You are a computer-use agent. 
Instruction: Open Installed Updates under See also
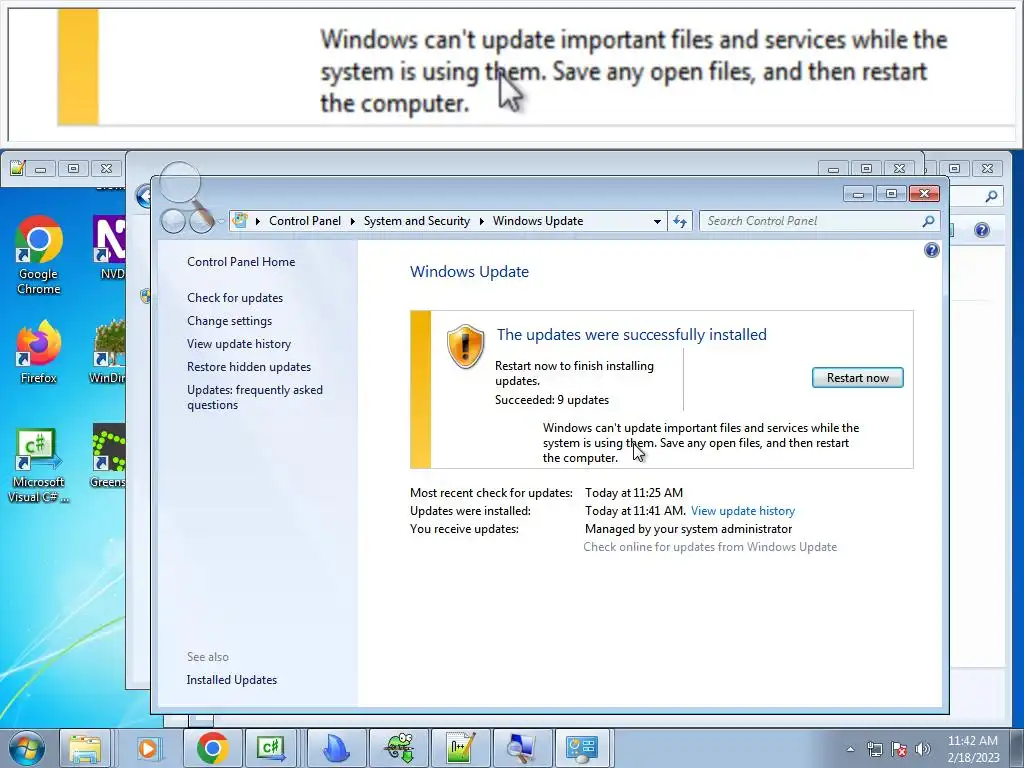point(232,680)
